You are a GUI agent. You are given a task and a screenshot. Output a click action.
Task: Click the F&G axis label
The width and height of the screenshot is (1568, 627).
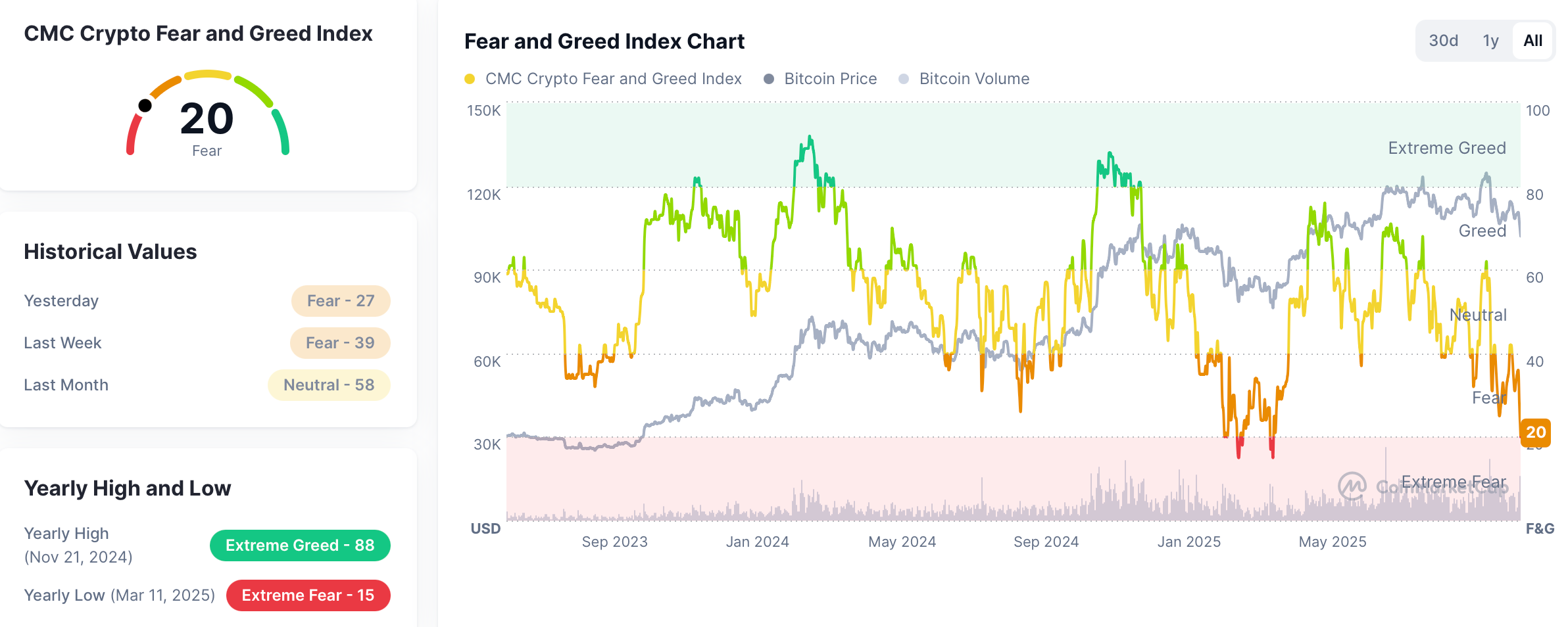coord(1540,528)
